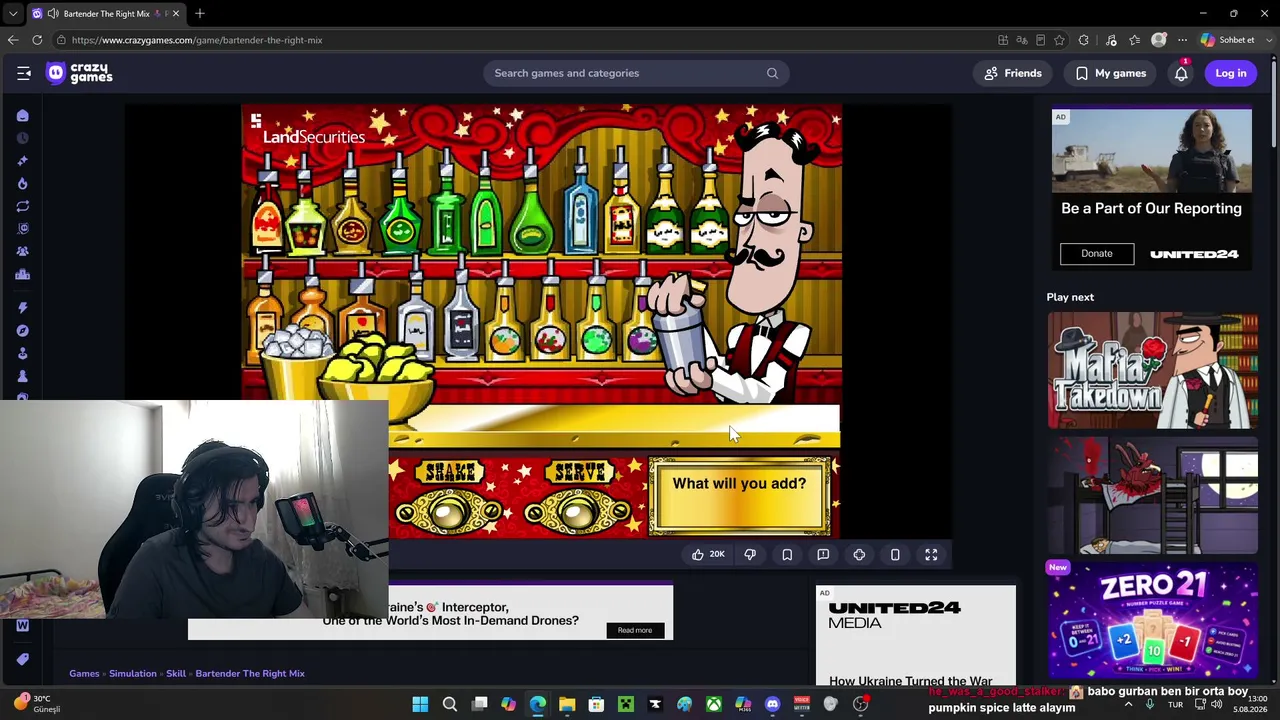
Task: Dislike the game with thumbs-down icon
Action: (x=750, y=554)
